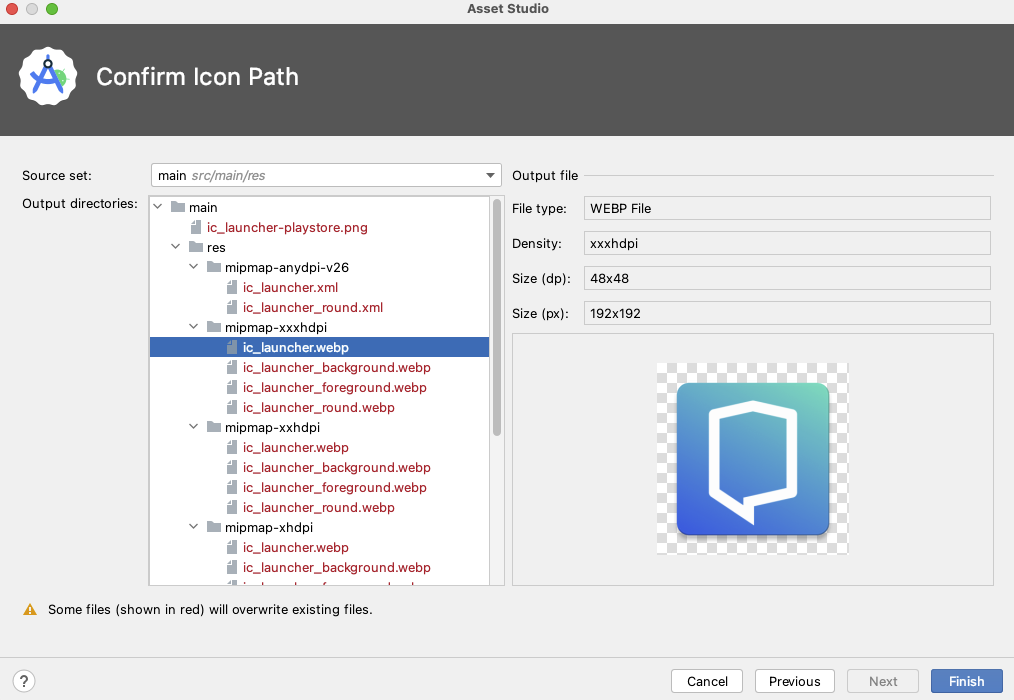
Task: Click the Cancel button
Action: (707, 681)
